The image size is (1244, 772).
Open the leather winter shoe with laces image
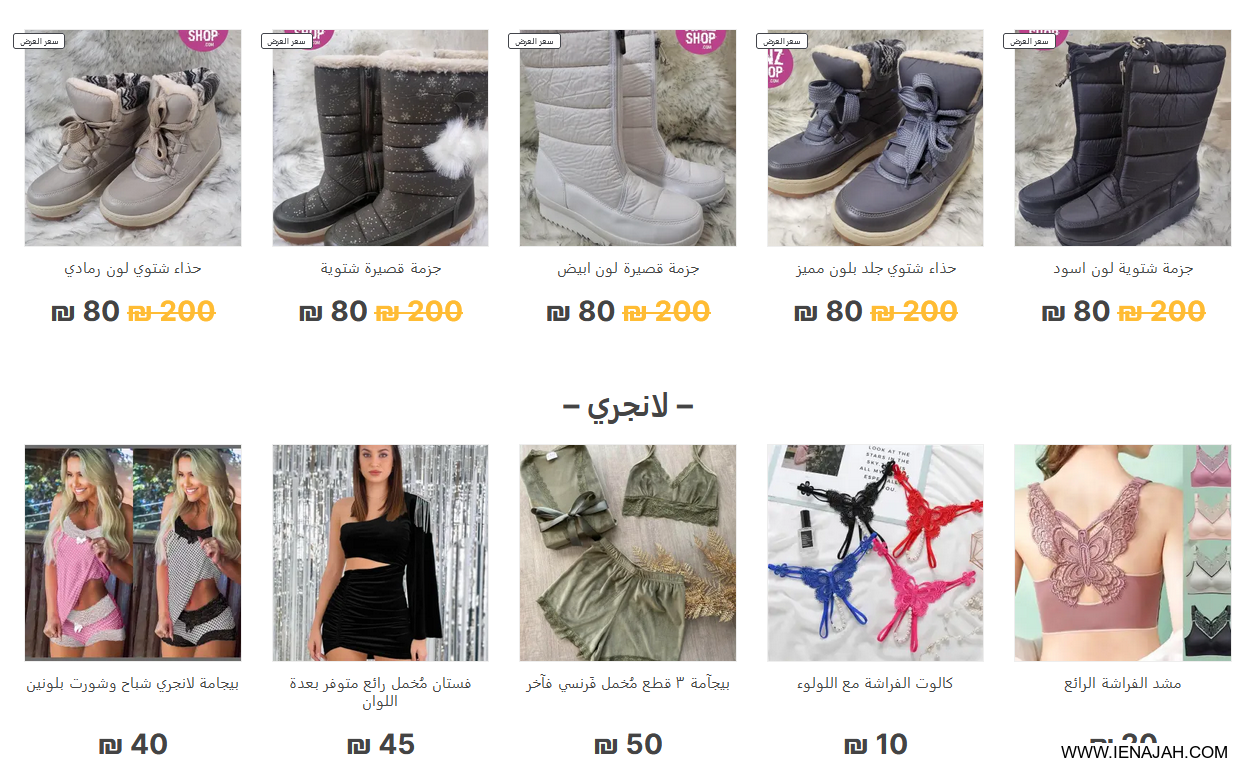pyautogui.click(x=875, y=138)
